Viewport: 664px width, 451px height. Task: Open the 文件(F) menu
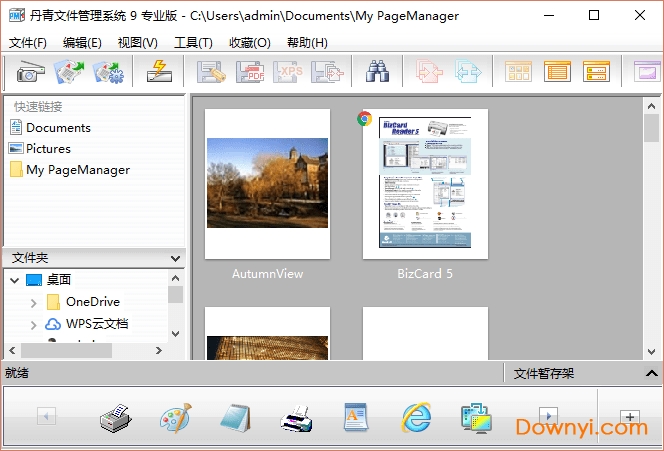pyautogui.click(x=28, y=43)
